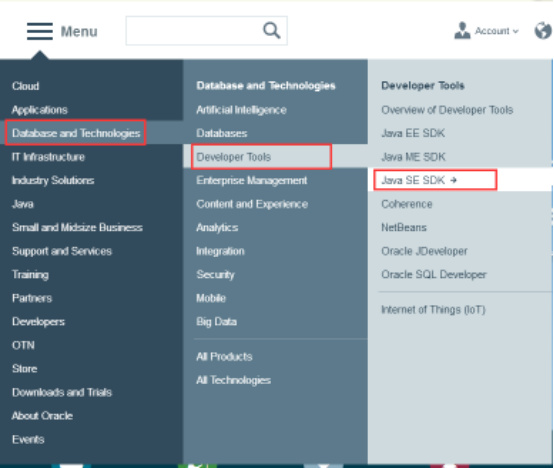
Task: Click inside the search input field
Action: click(206, 31)
